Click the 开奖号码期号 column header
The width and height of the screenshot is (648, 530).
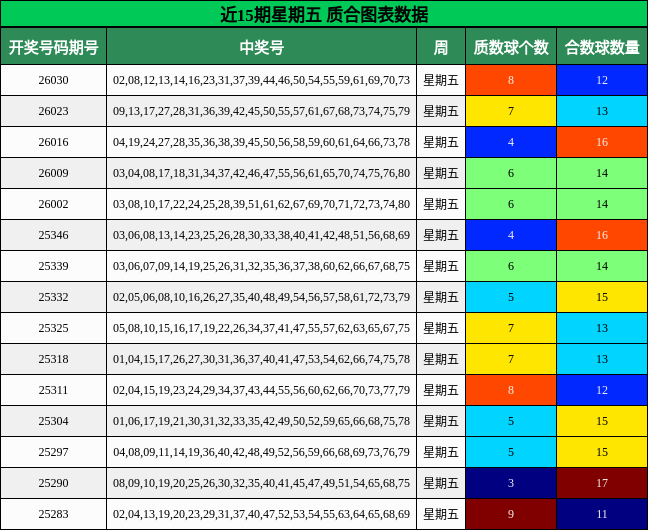(53, 47)
